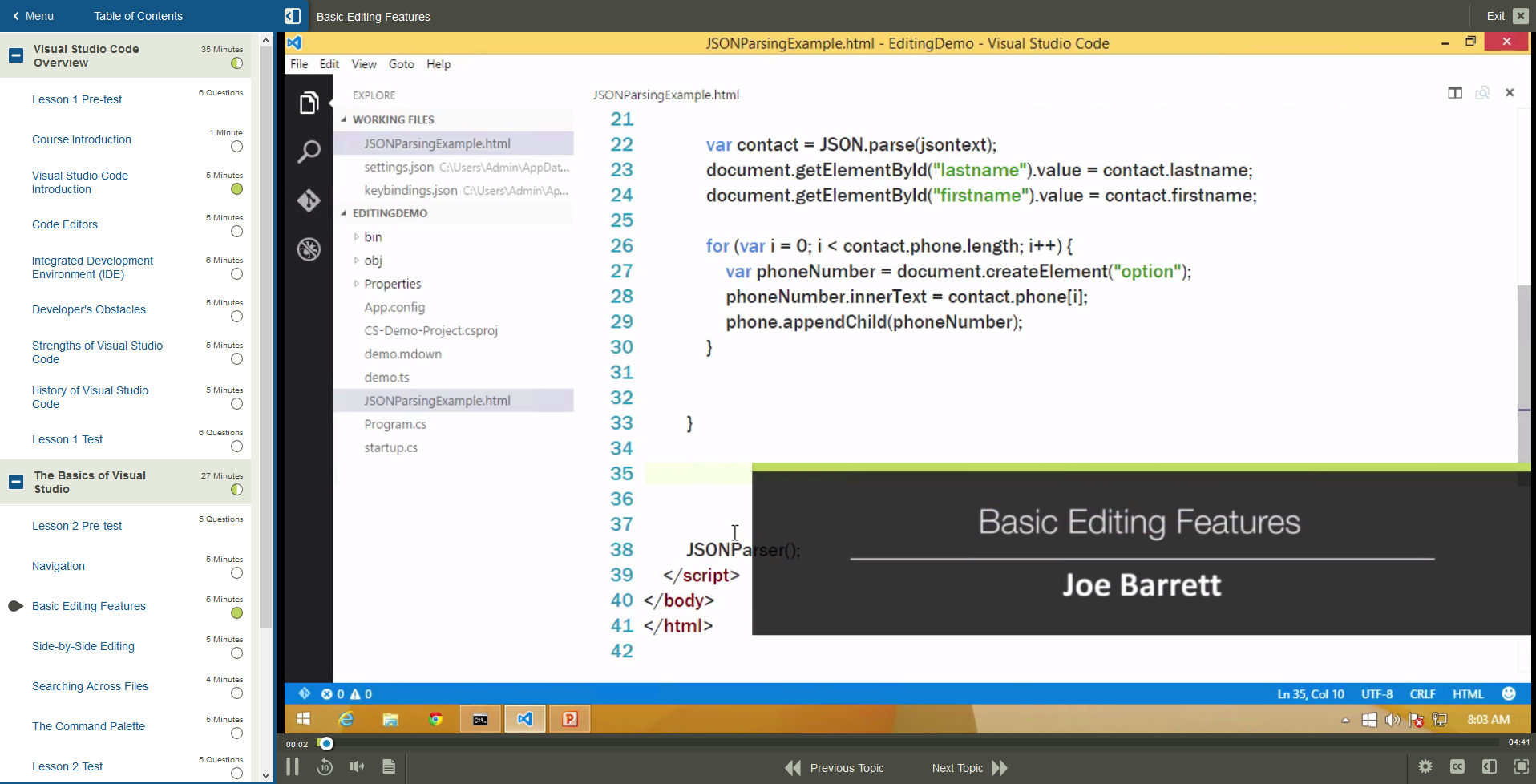Viewport: 1536px width, 784px height.
Task: Open the Search view icon
Action: (x=309, y=152)
